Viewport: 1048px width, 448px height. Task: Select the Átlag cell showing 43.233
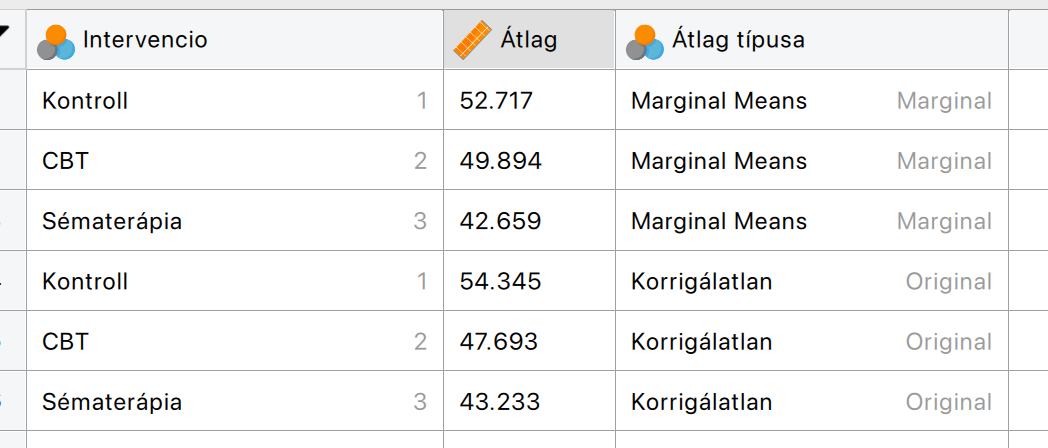coord(496,402)
